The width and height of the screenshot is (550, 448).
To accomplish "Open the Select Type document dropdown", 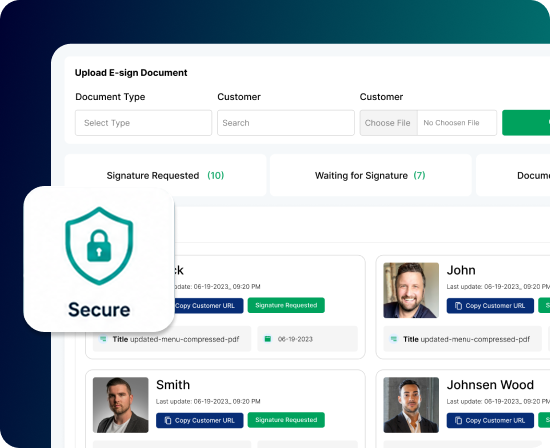I will [x=143, y=123].
